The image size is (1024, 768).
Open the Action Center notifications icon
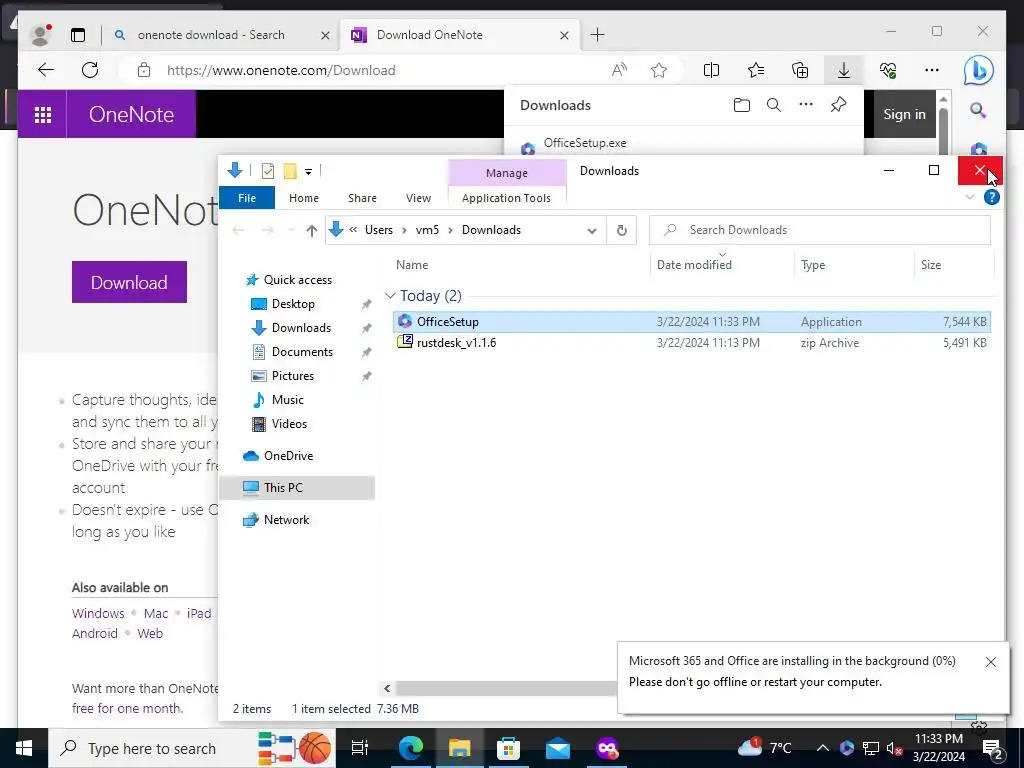tap(991, 748)
